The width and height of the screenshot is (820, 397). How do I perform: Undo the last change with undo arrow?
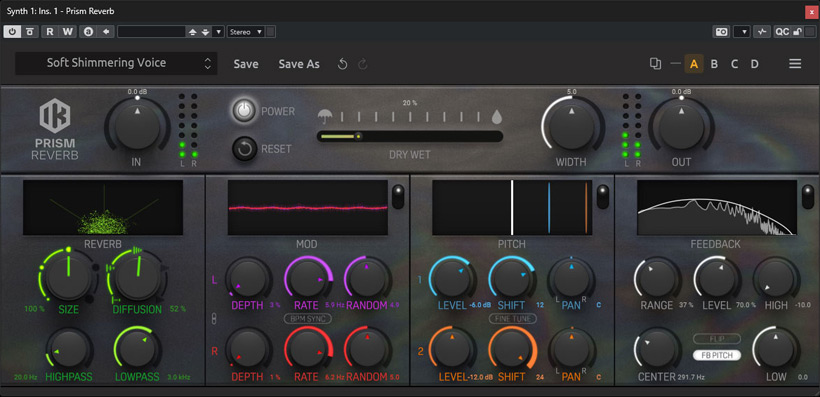343,64
